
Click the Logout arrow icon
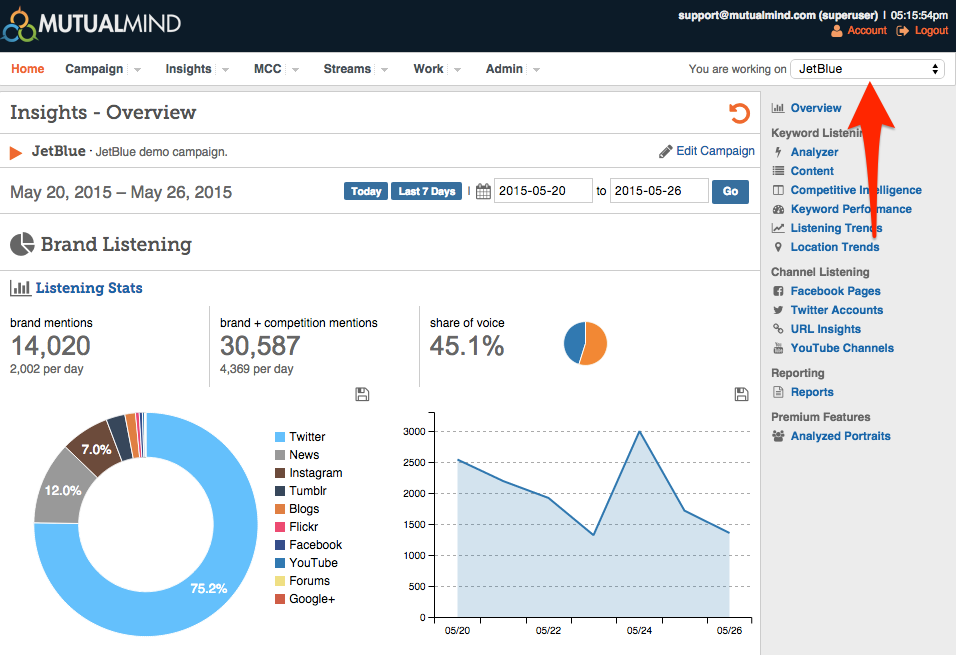[902, 30]
